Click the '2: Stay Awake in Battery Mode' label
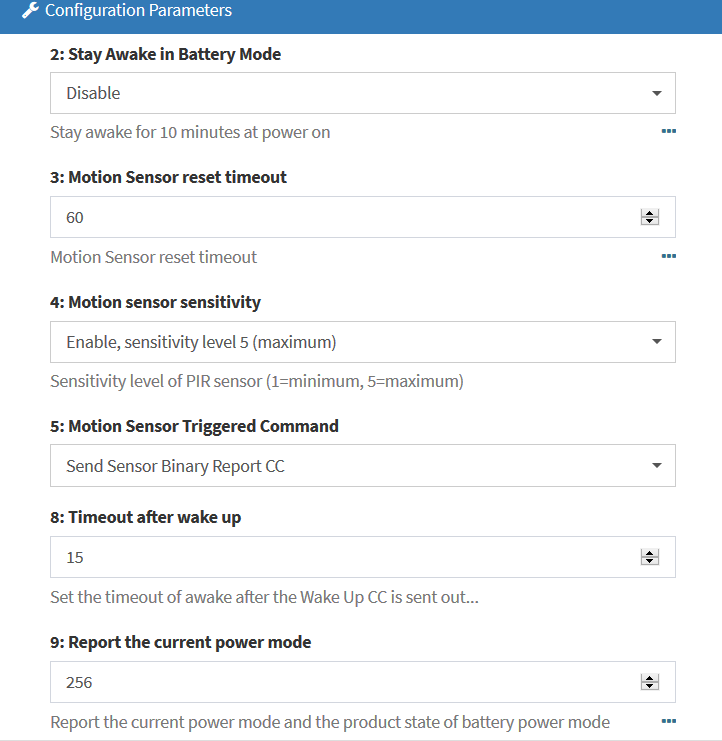This screenshot has height=741, width=722. click(165, 55)
